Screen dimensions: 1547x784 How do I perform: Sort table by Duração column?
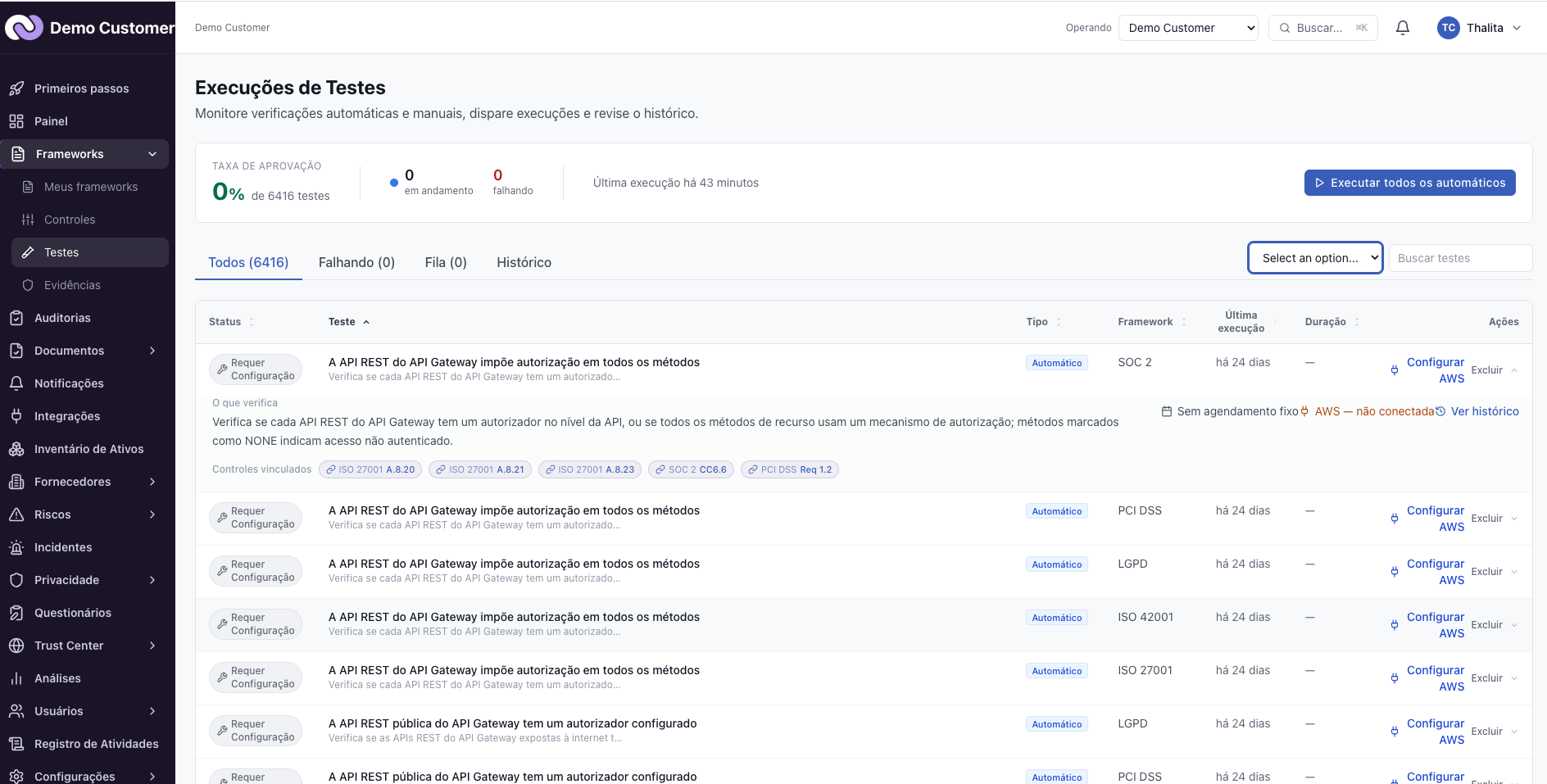(x=1332, y=322)
